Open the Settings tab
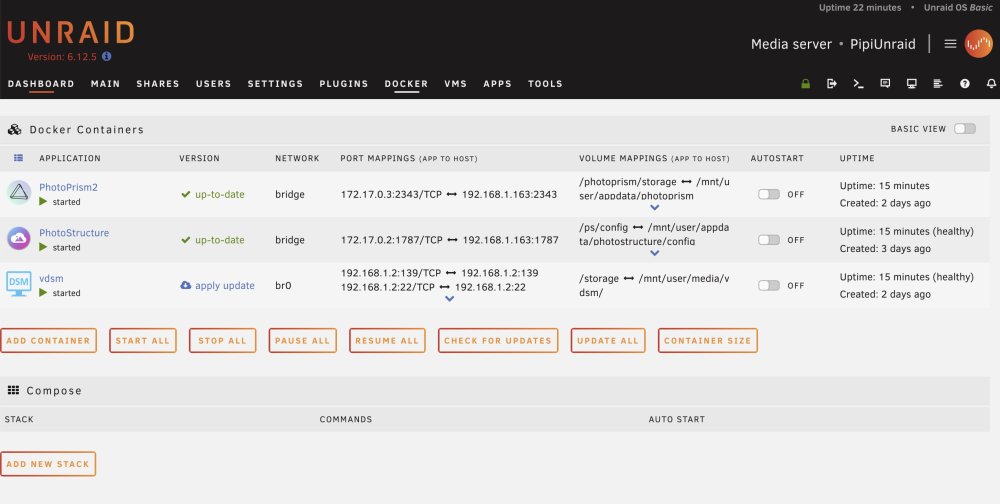This screenshot has height=504, width=1000. [276, 84]
